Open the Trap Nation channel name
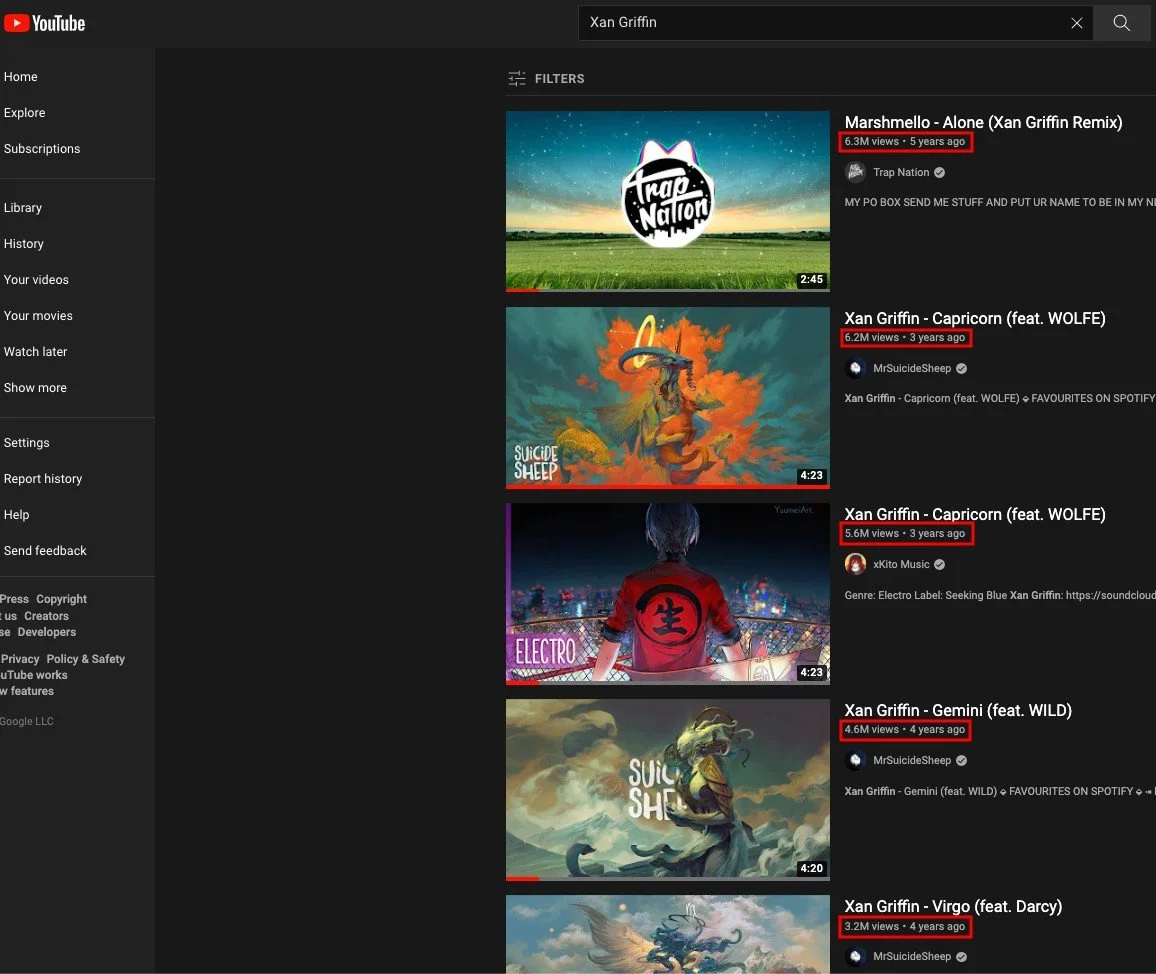The width and height of the screenshot is (1156, 974). click(x=901, y=173)
